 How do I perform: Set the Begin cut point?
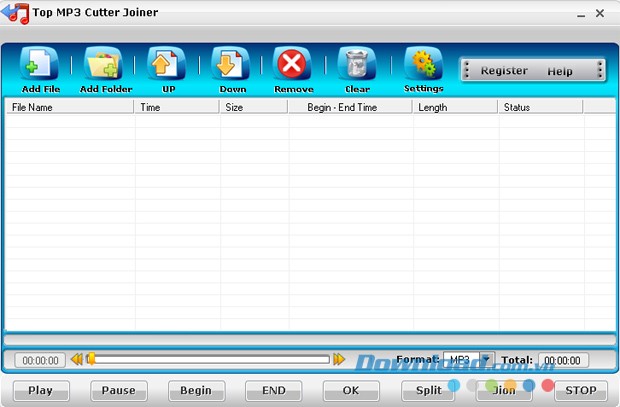[196, 390]
